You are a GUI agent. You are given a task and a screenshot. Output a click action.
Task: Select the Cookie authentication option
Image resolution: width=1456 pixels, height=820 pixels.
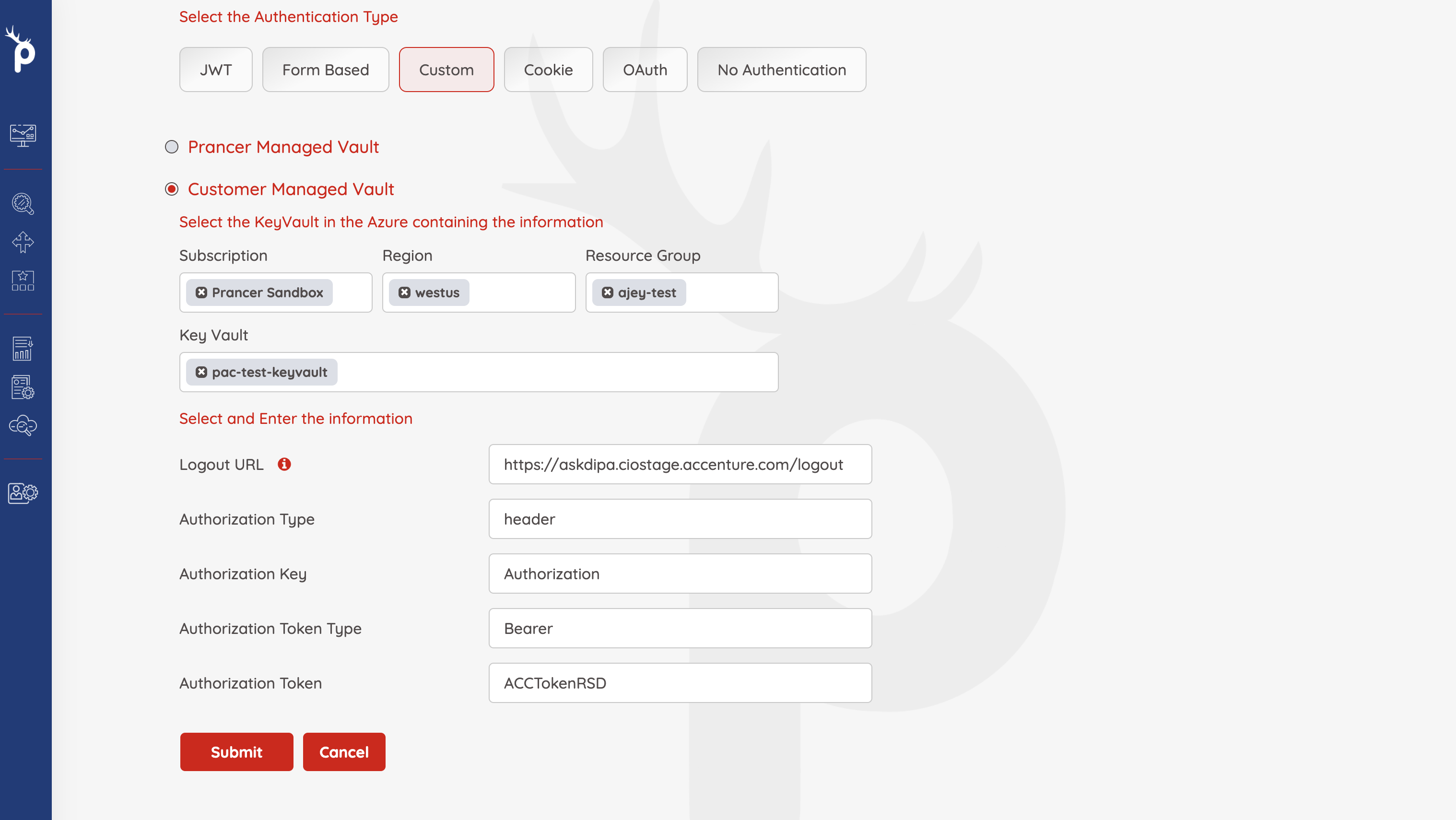(x=548, y=69)
